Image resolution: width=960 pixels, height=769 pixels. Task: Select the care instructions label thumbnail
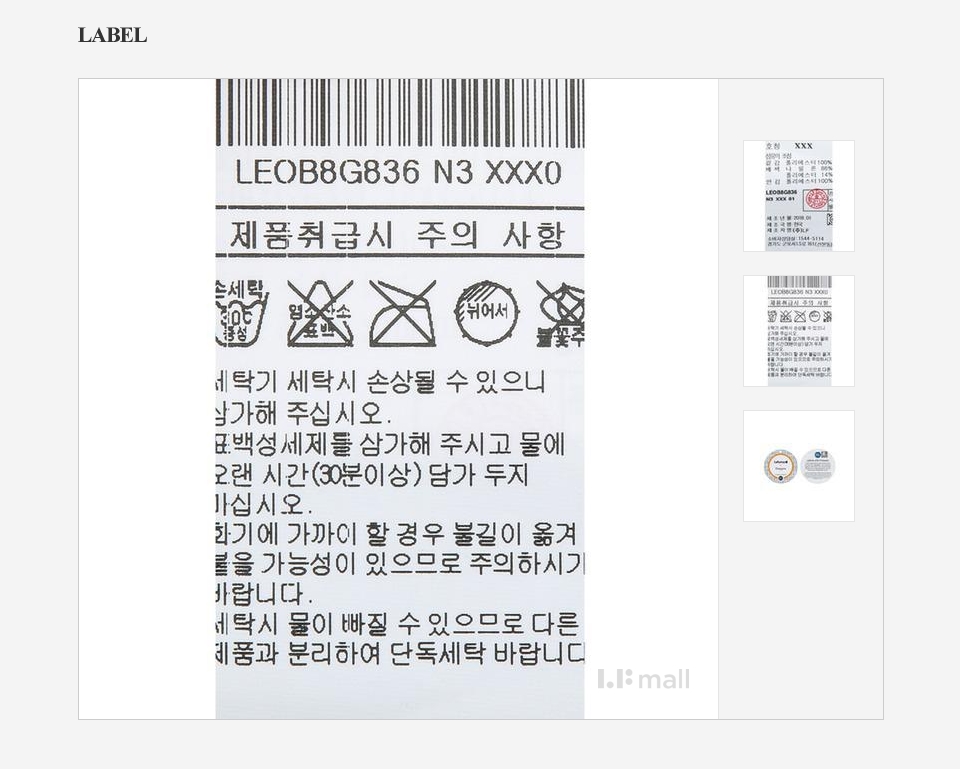pyautogui.click(x=798, y=331)
